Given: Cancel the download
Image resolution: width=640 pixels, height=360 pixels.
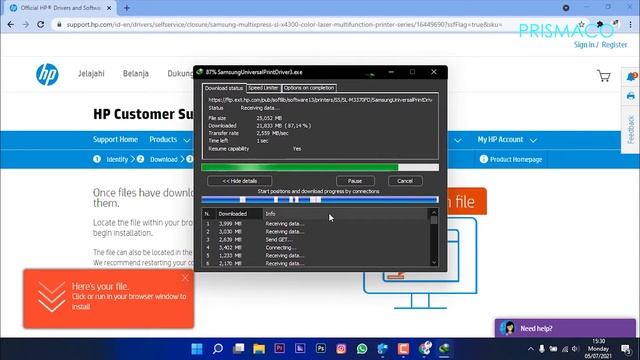Looking at the screenshot, I should (405, 181).
